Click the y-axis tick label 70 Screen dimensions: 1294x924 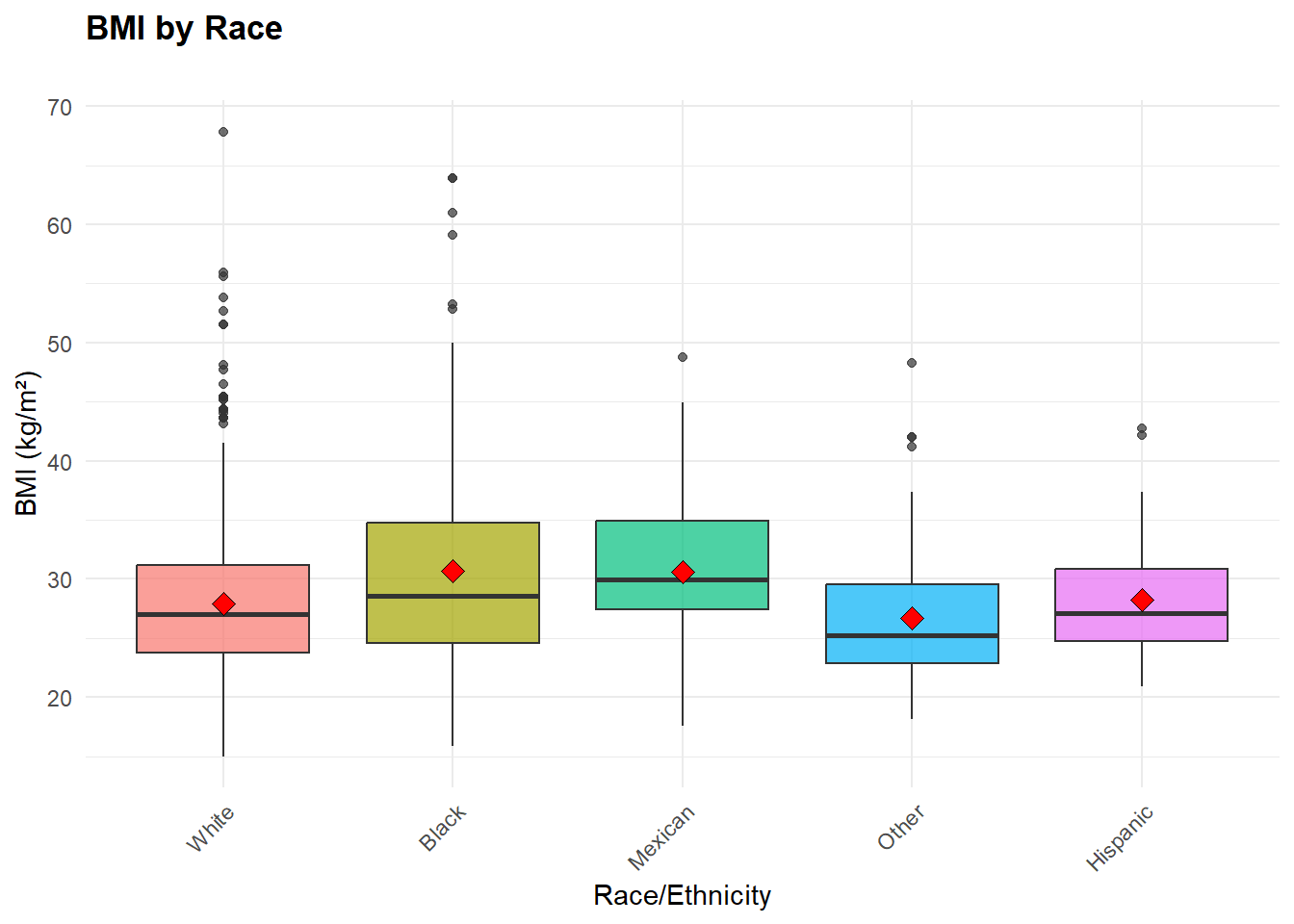pyautogui.click(x=60, y=107)
